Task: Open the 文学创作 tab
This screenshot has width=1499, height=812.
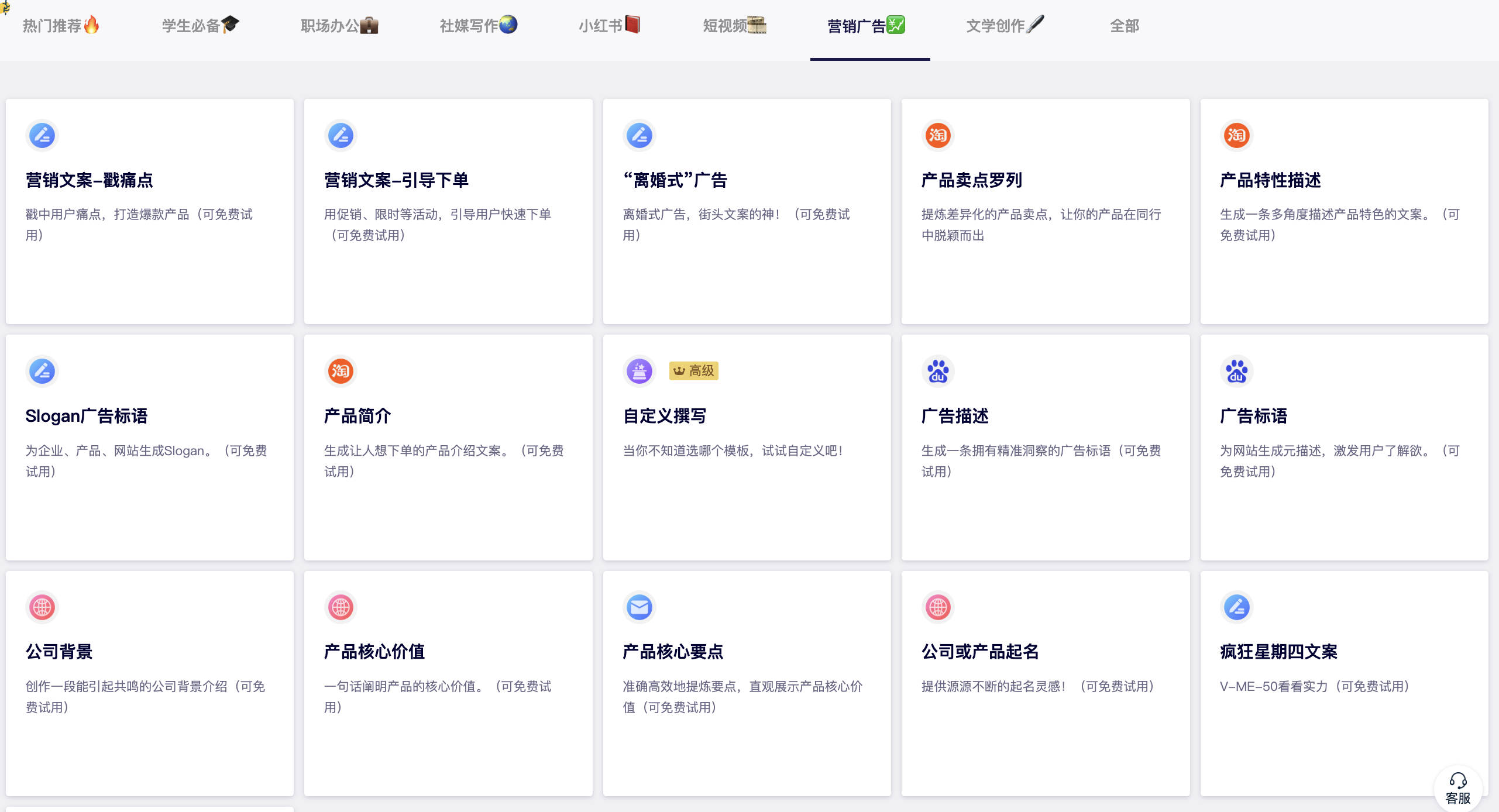Action: point(1004,26)
